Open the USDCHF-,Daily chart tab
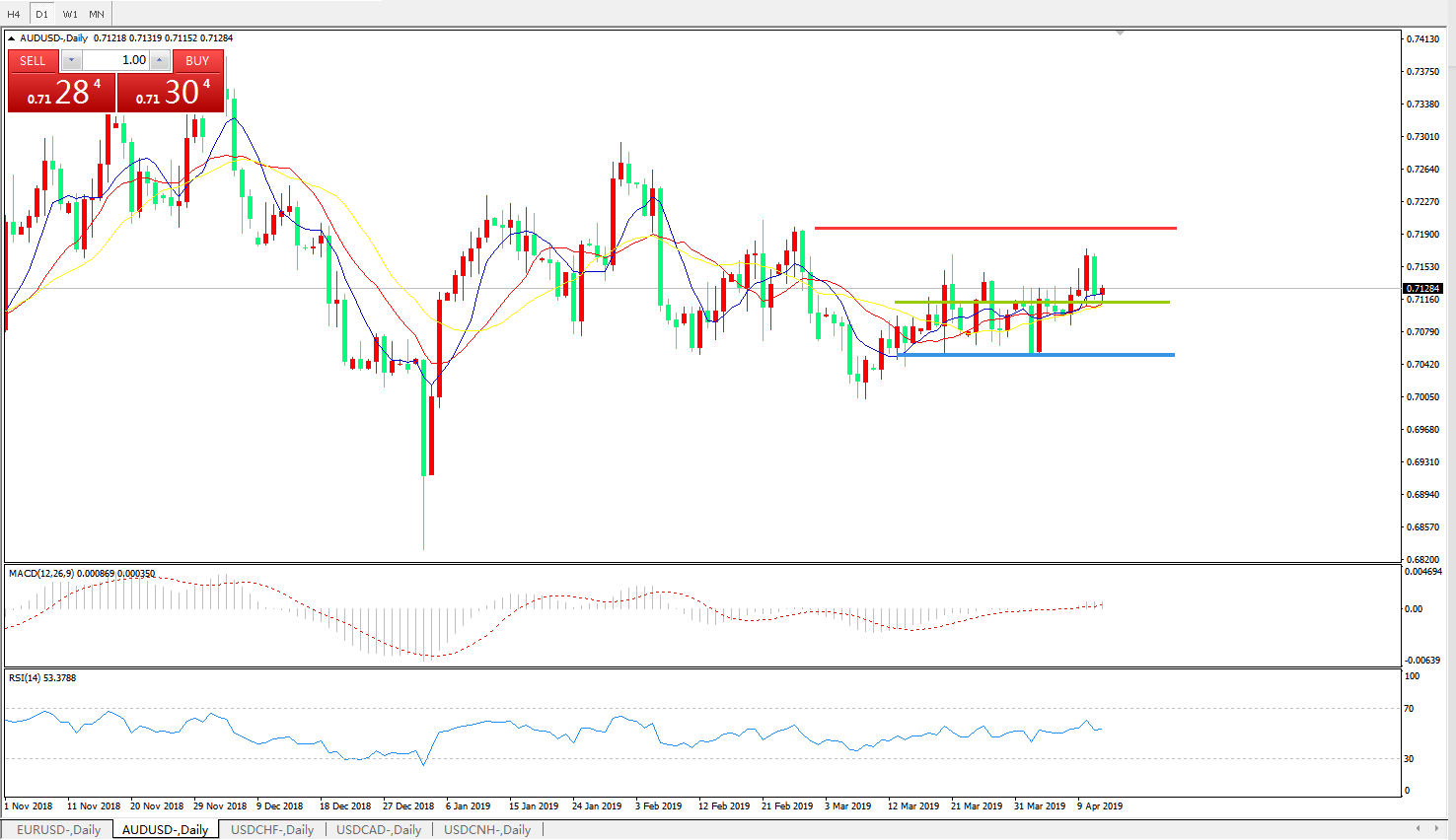Image resolution: width=1456 pixels, height=840 pixels. 272,829
